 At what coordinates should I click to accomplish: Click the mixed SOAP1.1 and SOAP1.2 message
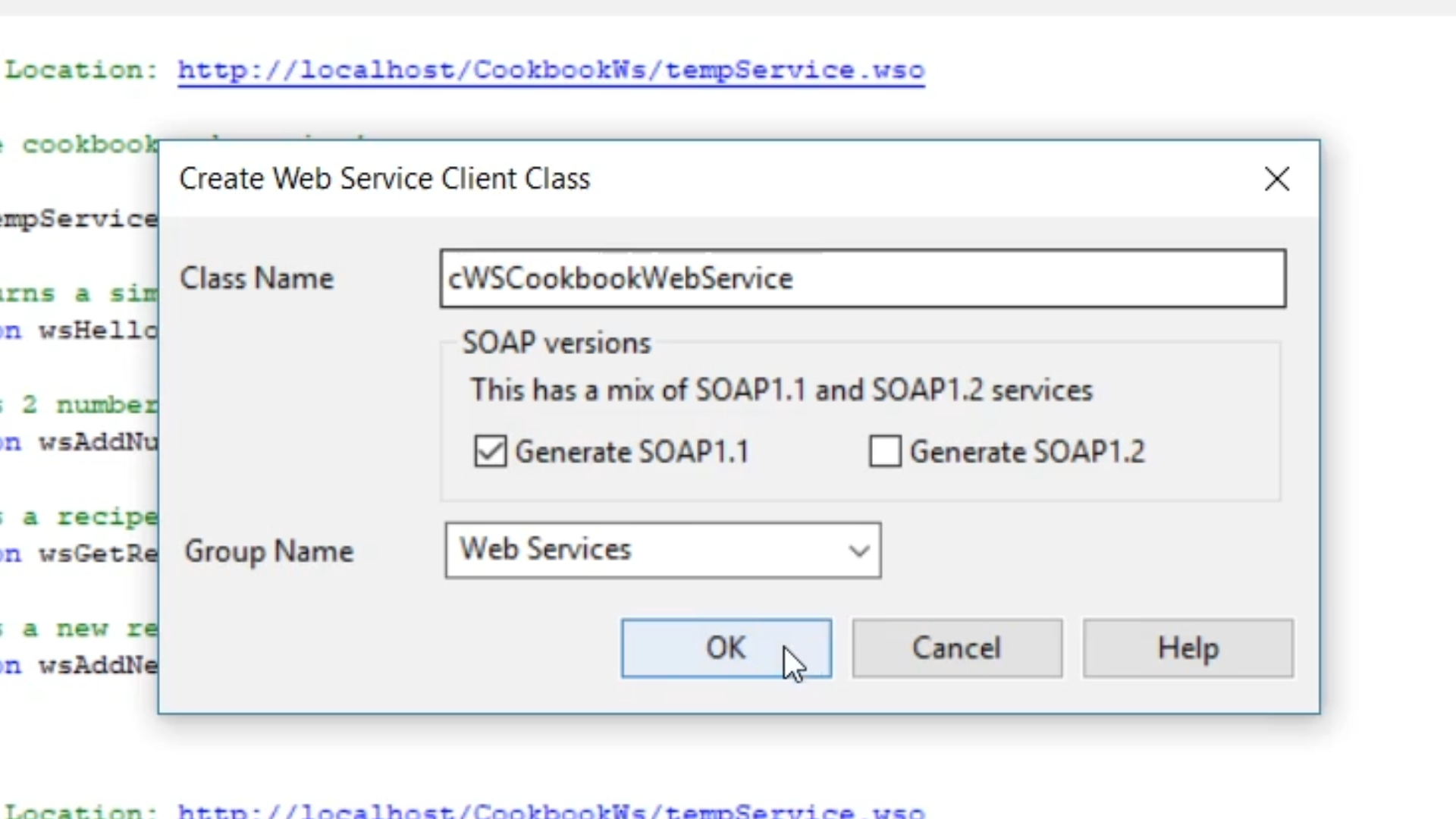(x=781, y=391)
